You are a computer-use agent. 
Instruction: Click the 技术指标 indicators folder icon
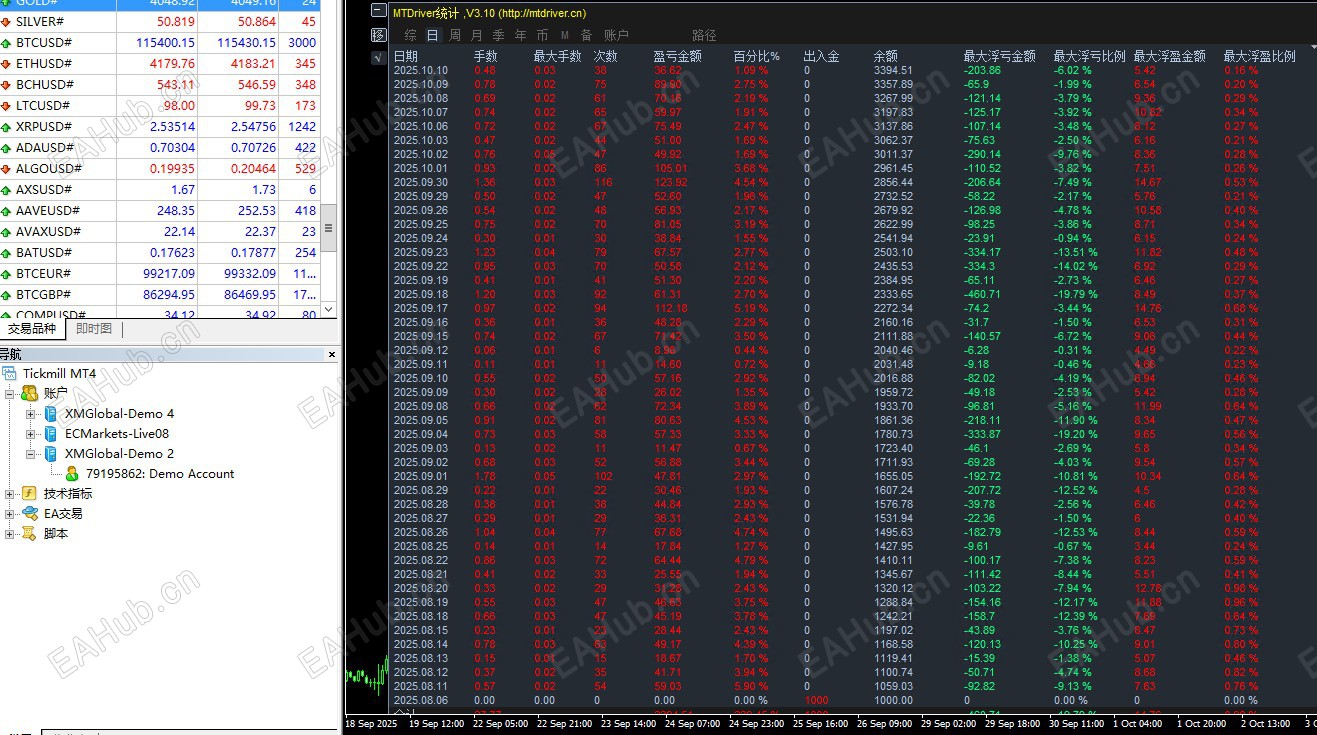coord(30,494)
